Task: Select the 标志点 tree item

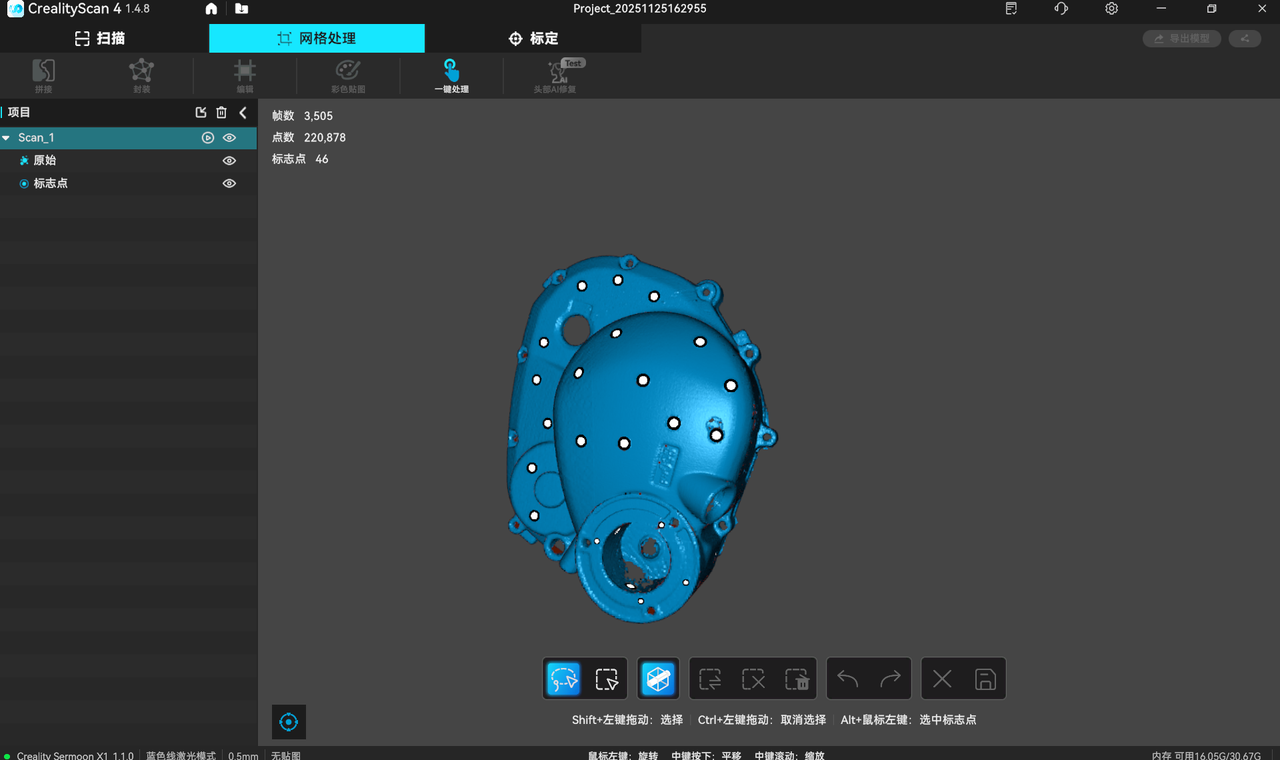Action: click(x=50, y=184)
